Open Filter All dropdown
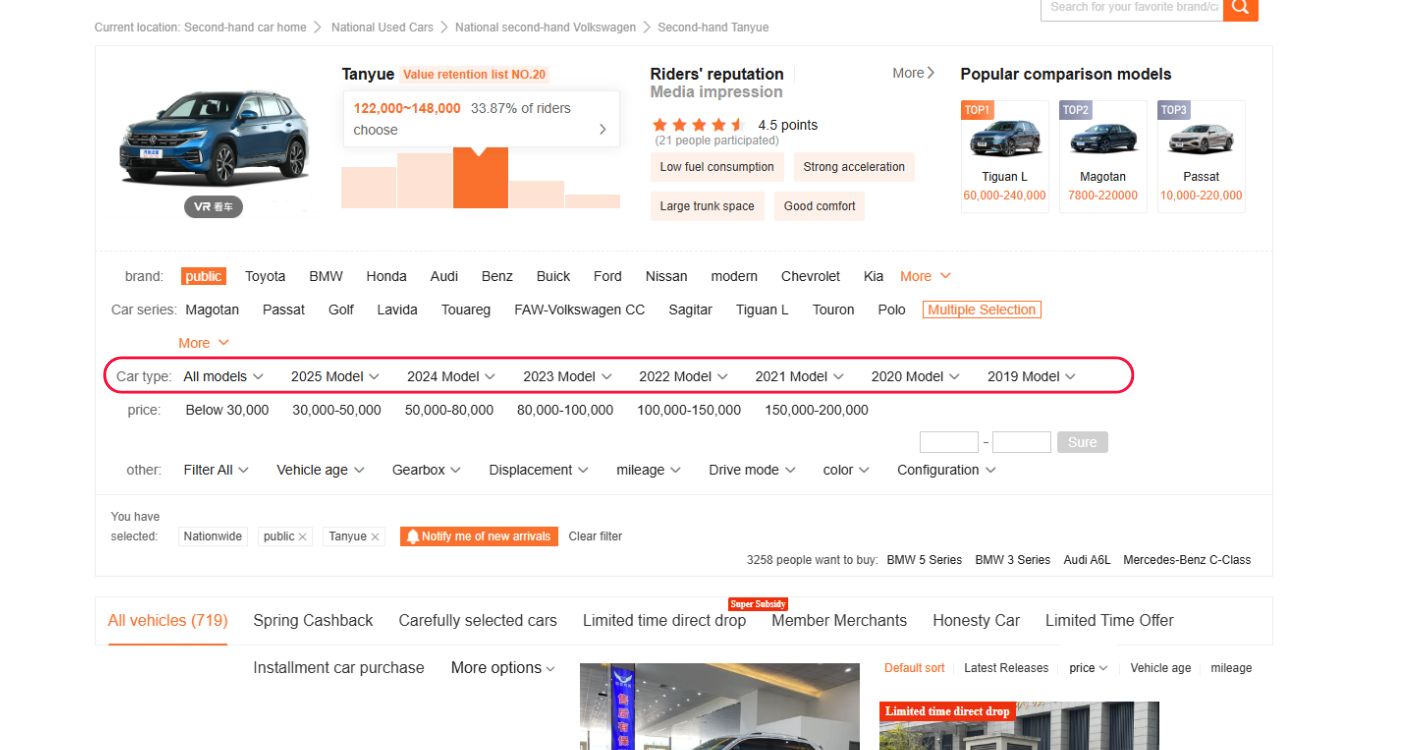1425x750 pixels. click(x=216, y=470)
